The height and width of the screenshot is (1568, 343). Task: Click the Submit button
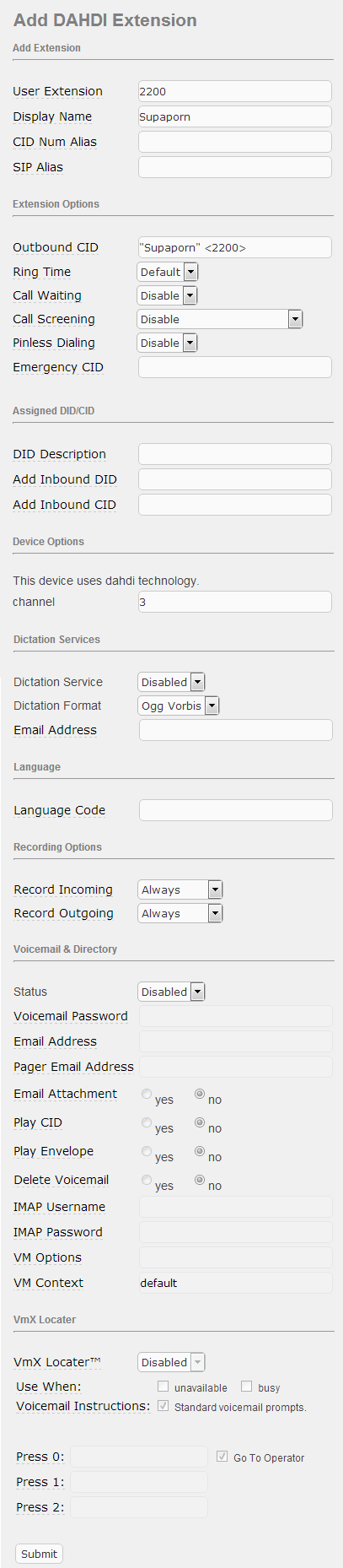coord(40,1554)
